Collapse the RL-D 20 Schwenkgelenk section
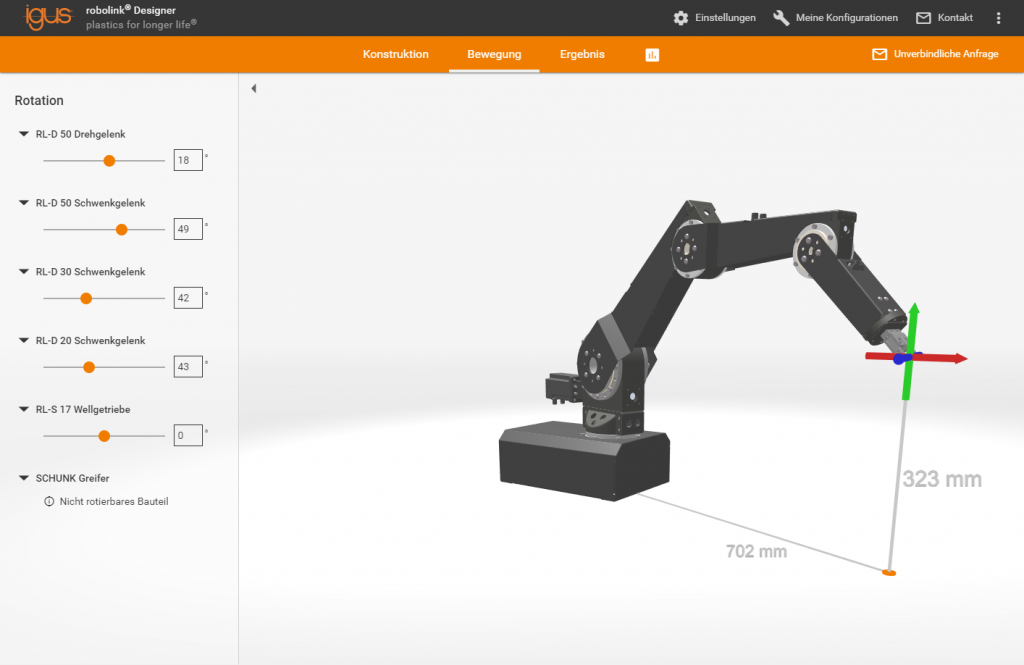Image resolution: width=1024 pixels, height=665 pixels. [24, 341]
